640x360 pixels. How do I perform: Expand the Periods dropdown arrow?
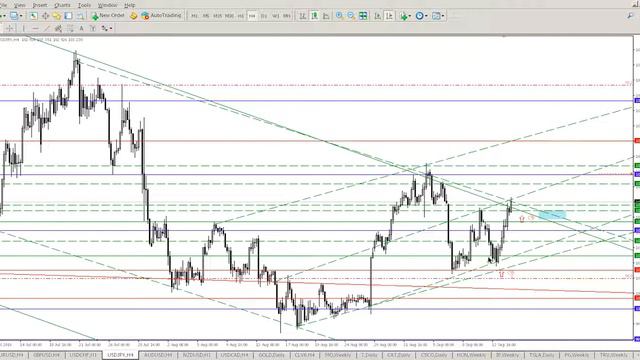[426, 16]
